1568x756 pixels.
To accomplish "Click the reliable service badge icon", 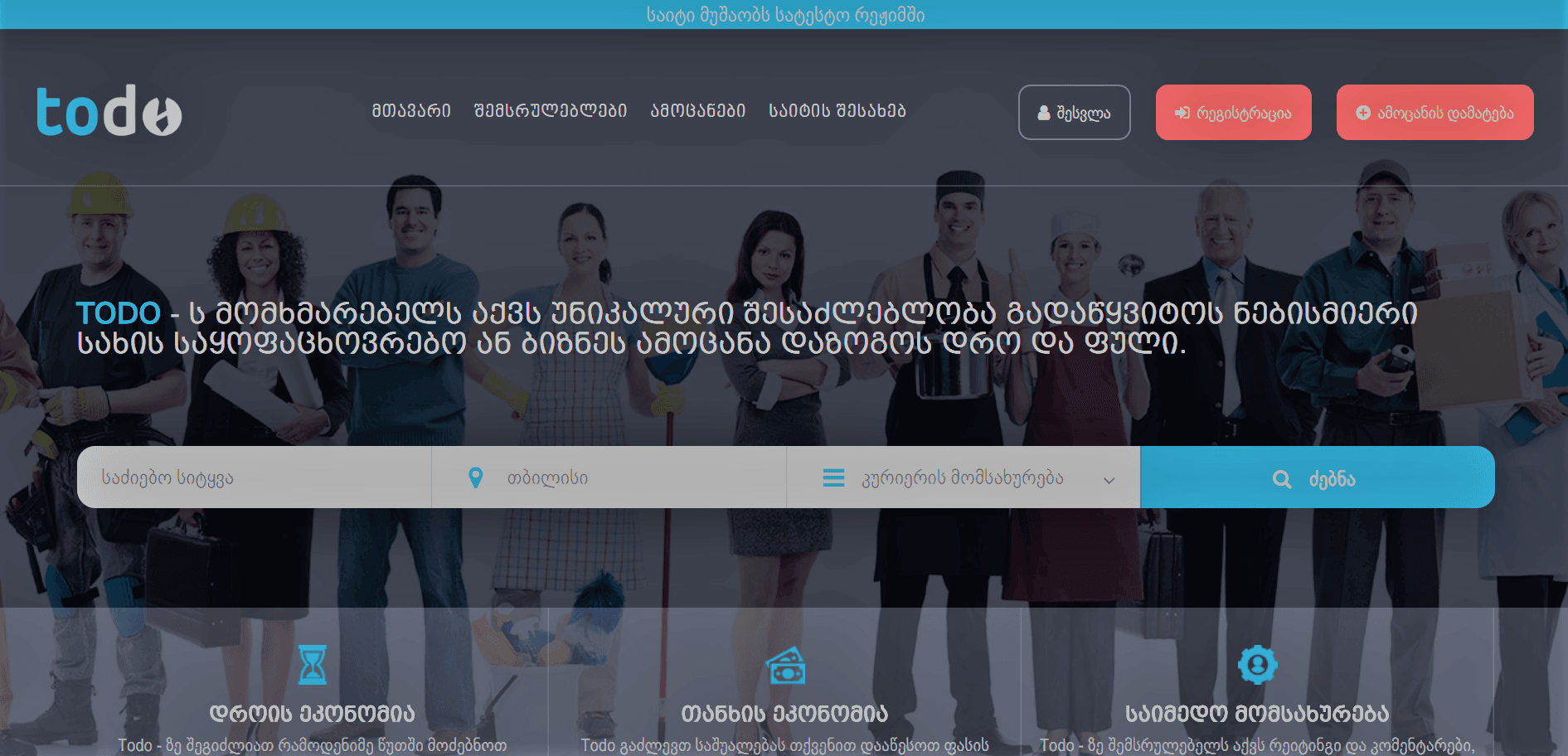I will [1257, 664].
